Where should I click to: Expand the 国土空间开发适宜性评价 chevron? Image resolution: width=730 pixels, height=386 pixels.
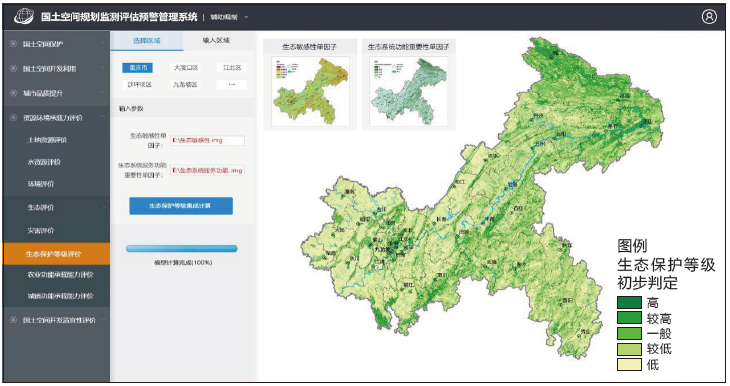[103, 320]
